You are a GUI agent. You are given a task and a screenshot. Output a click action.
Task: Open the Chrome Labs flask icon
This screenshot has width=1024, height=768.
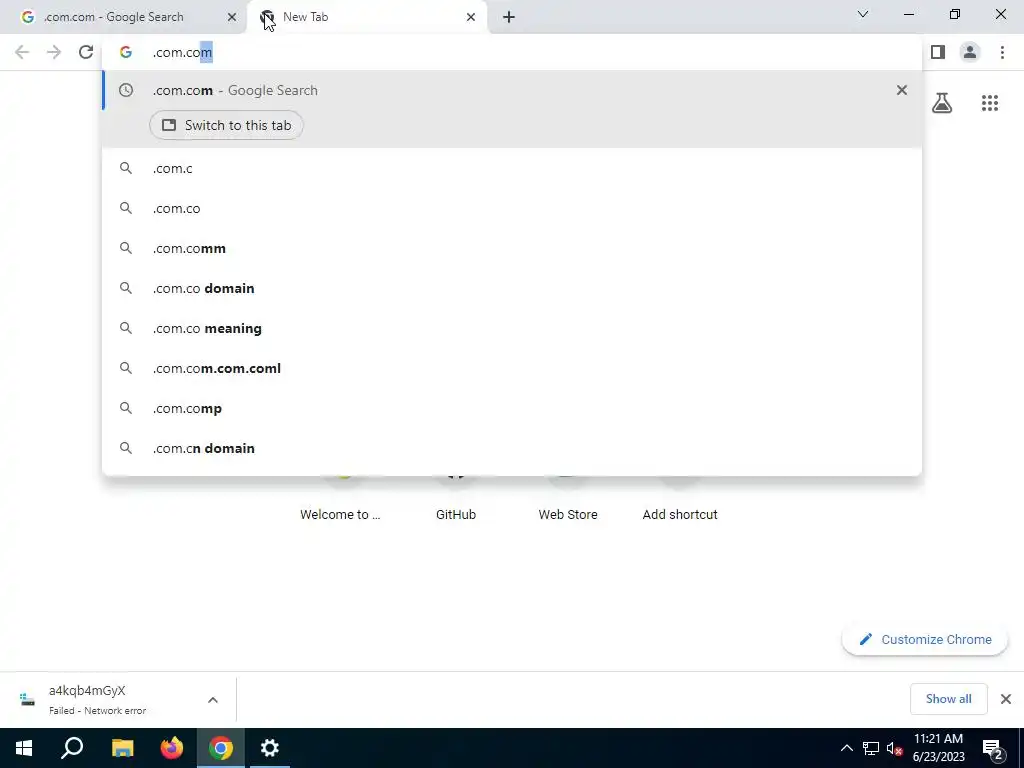942,103
